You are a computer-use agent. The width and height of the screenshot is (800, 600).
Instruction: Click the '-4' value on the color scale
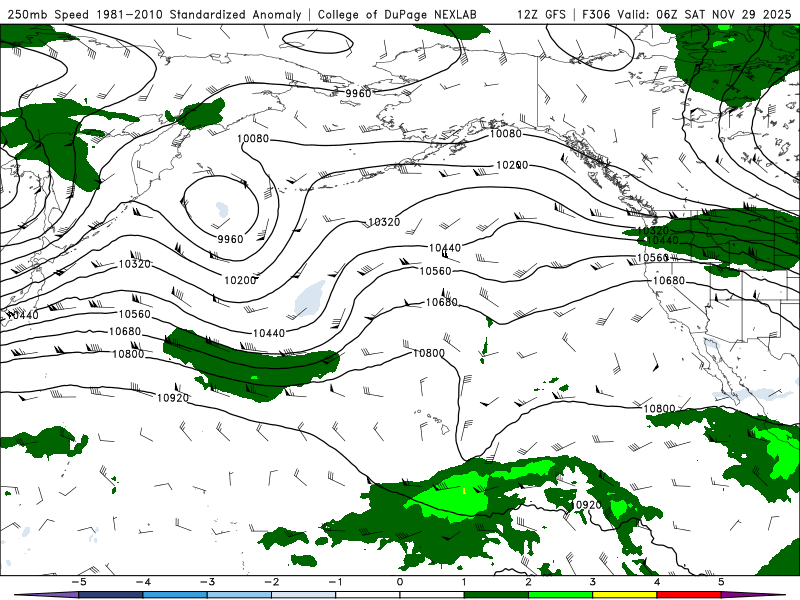[143, 582]
